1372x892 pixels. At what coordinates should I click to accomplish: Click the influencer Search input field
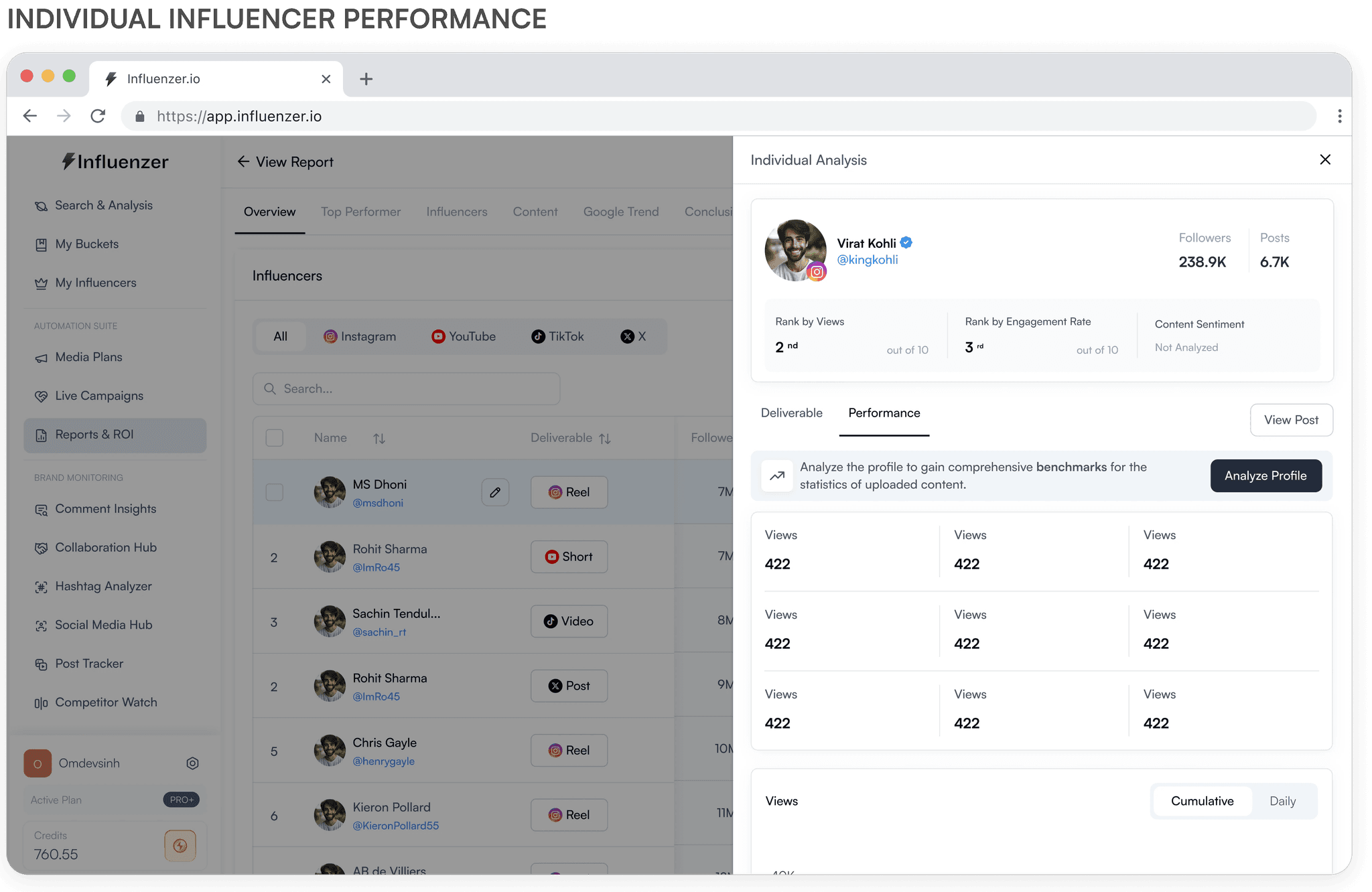[406, 389]
